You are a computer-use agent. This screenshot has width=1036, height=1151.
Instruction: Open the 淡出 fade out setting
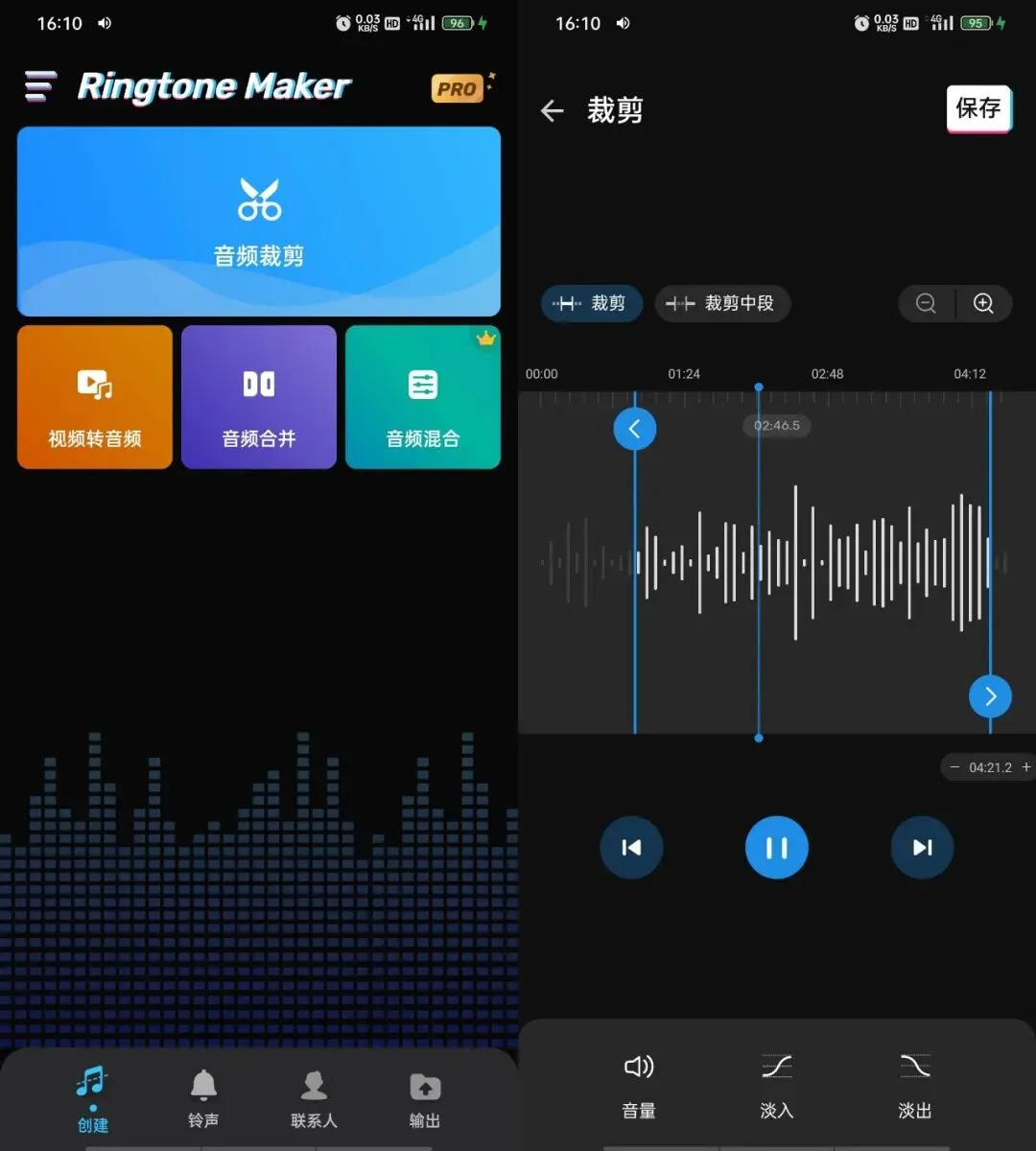915,1086
